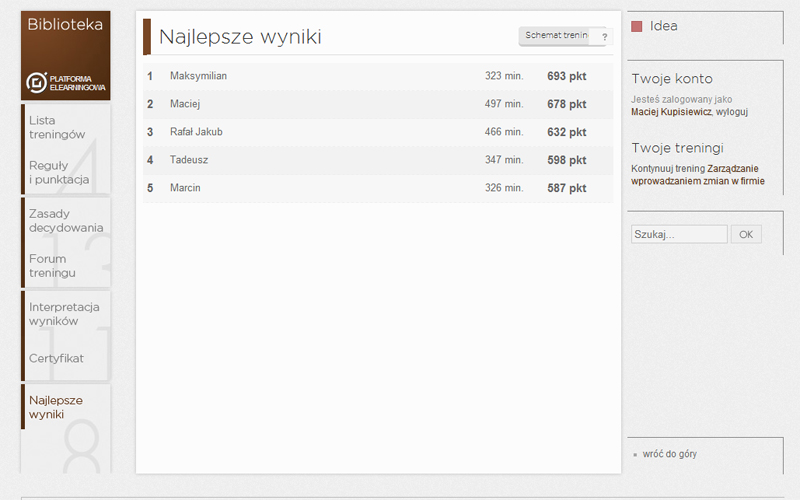Open Maciej Kupisiewicz account link
The height and width of the screenshot is (500, 800).
point(671,112)
